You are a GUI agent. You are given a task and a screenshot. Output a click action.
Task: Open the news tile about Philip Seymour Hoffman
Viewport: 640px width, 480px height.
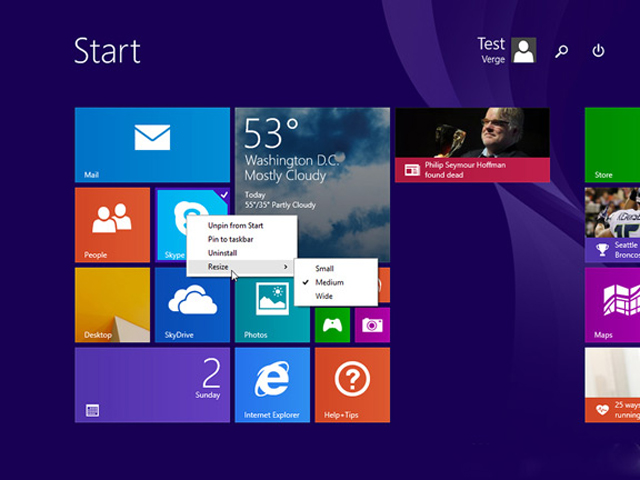[x=472, y=145]
